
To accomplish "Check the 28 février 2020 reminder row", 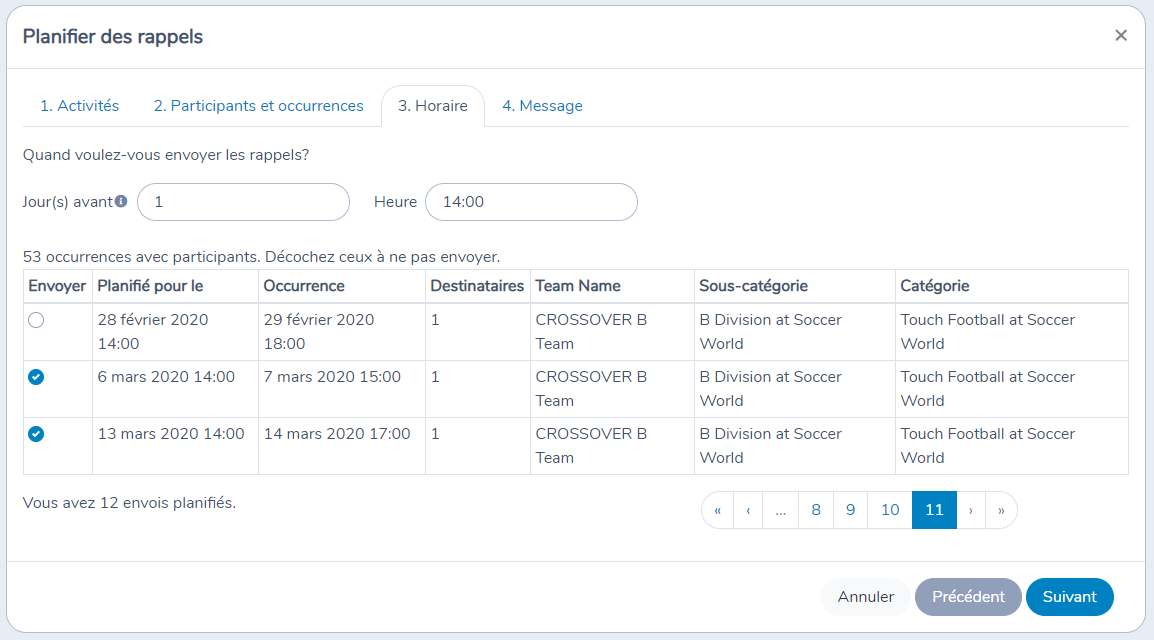I will 36,320.
